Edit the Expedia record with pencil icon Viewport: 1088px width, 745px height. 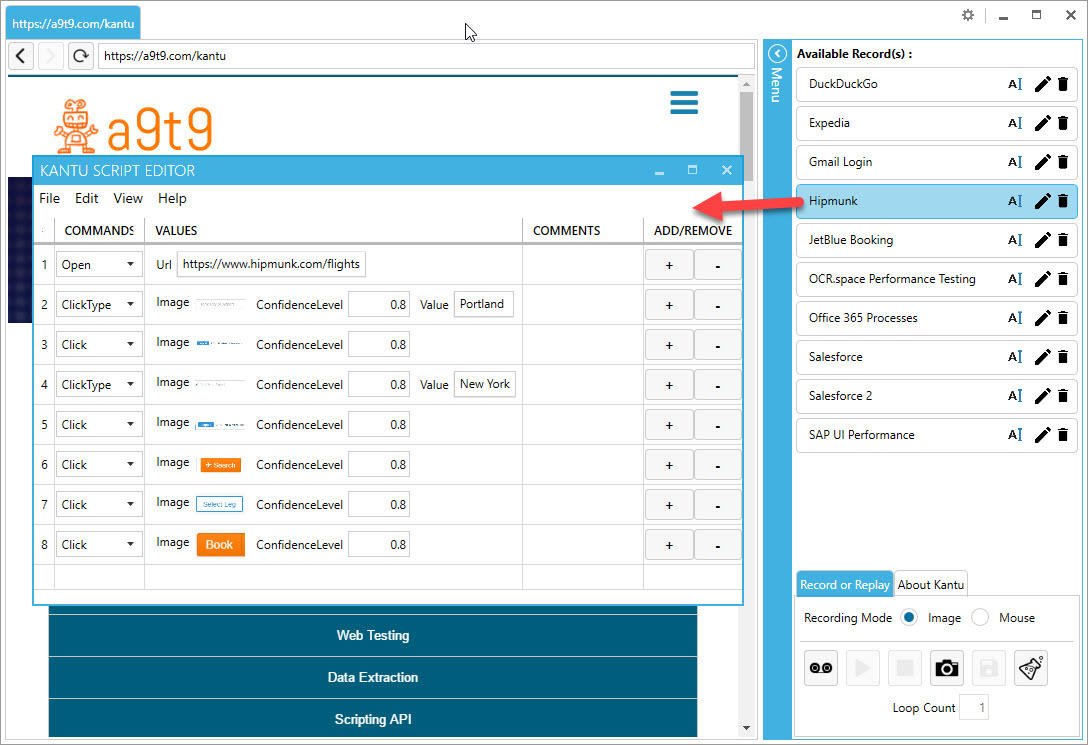pyautogui.click(x=1042, y=123)
